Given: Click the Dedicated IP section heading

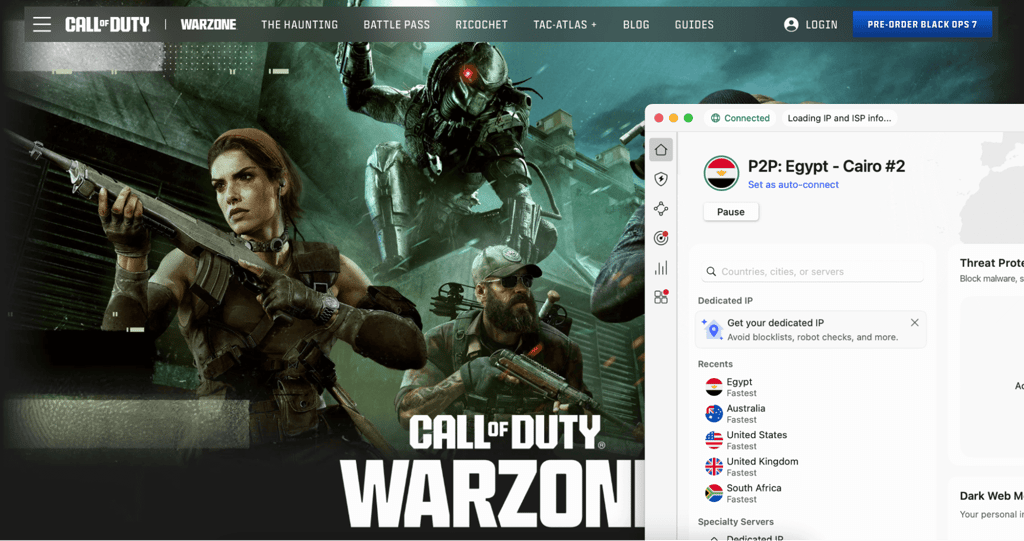Looking at the screenshot, I should click(725, 301).
